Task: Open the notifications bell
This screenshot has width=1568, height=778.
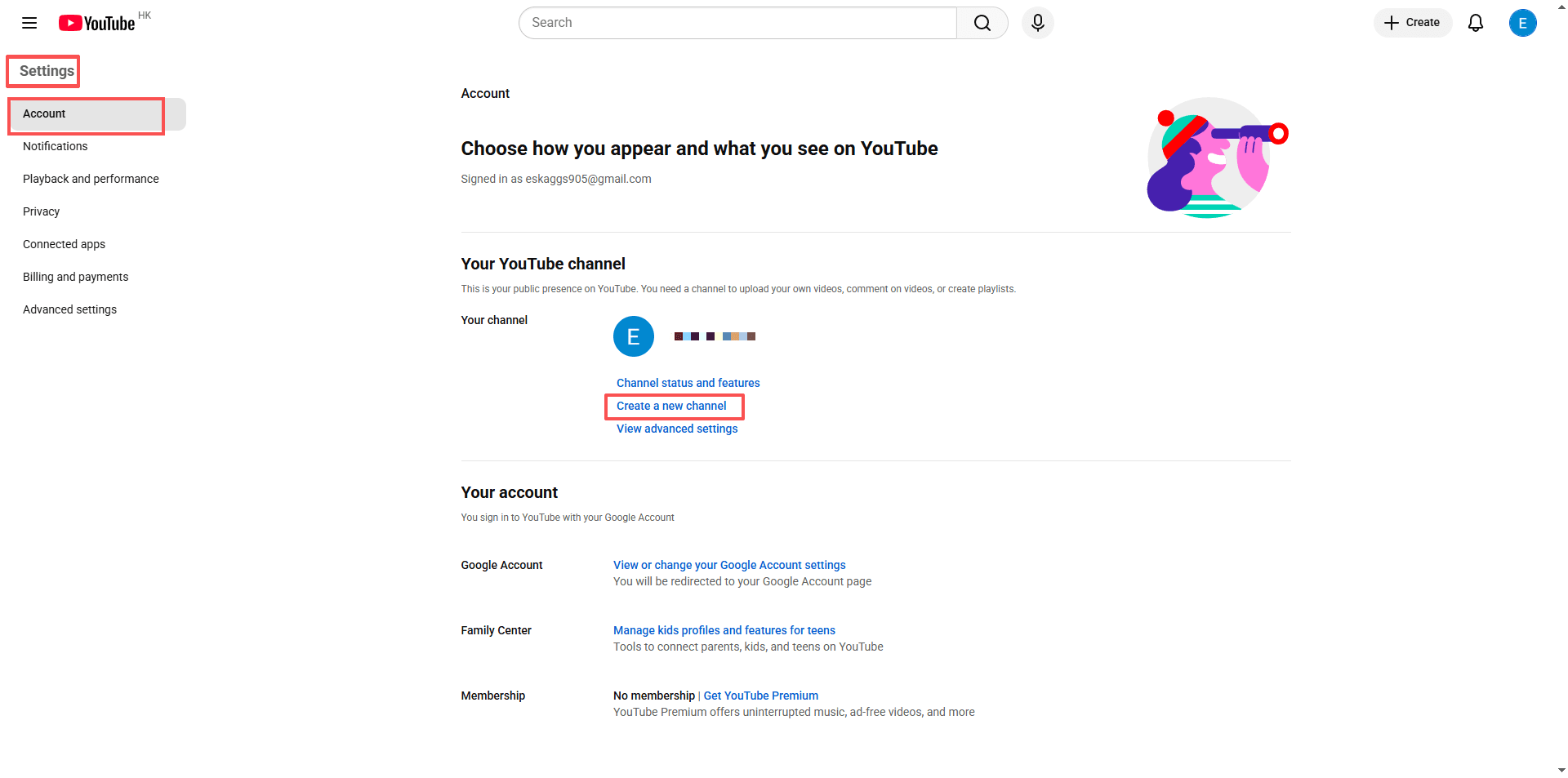Action: click(1476, 23)
